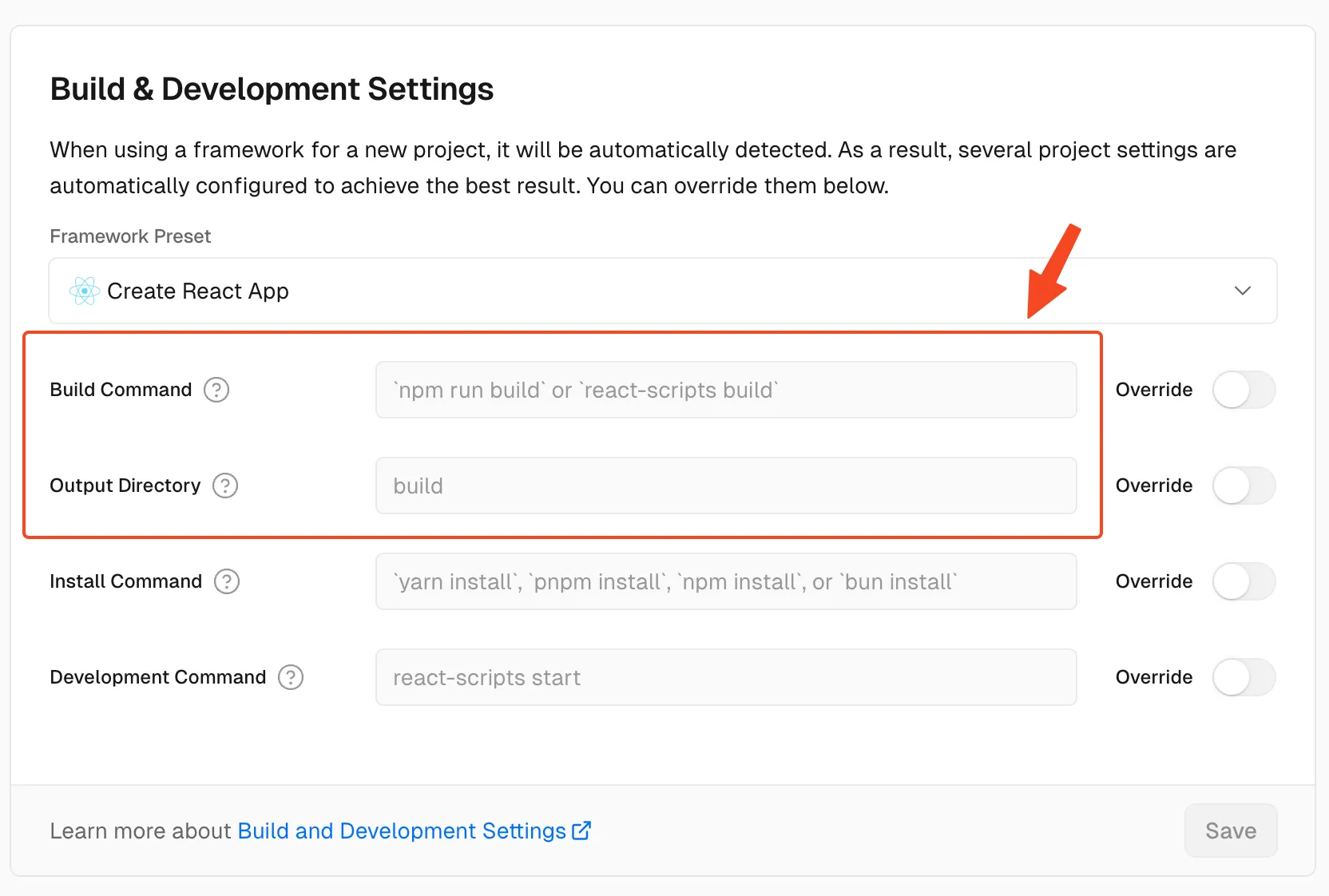
Task: Select the Development Command input box
Action: tap(725, 677)
